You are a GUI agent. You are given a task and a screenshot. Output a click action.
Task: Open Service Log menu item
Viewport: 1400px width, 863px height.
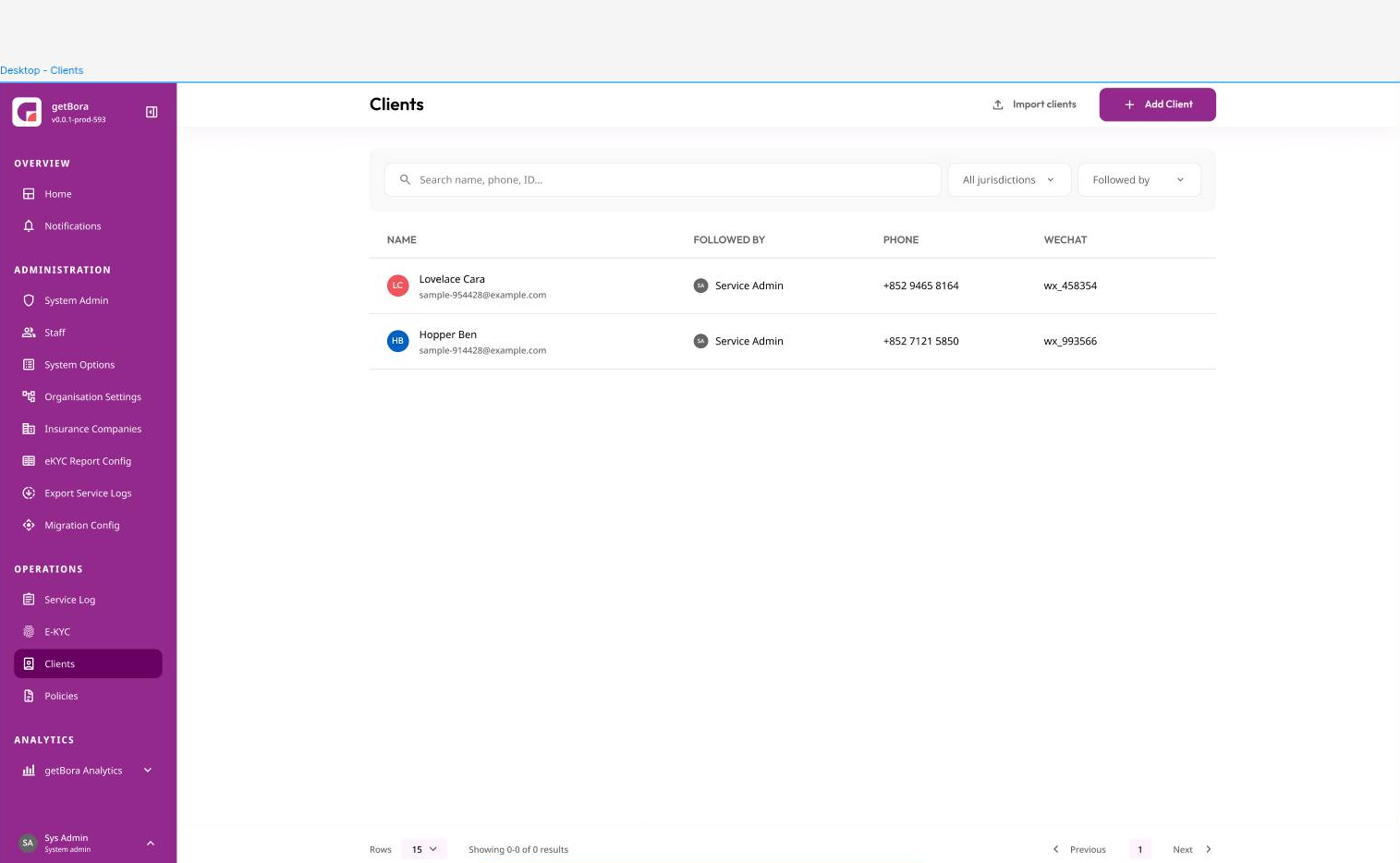click(x=88, y=600)
